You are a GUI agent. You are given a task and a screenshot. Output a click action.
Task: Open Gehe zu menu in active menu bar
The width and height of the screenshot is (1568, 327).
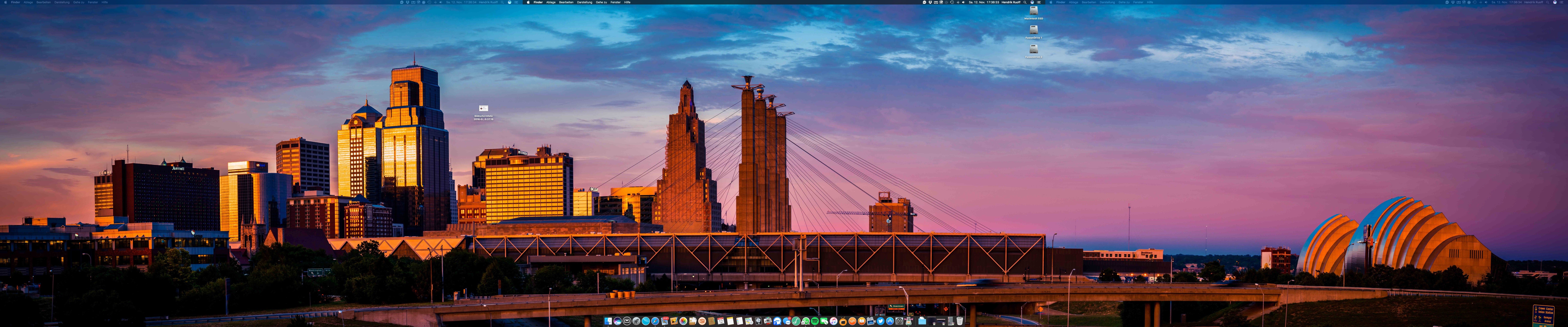pos(601,2)
